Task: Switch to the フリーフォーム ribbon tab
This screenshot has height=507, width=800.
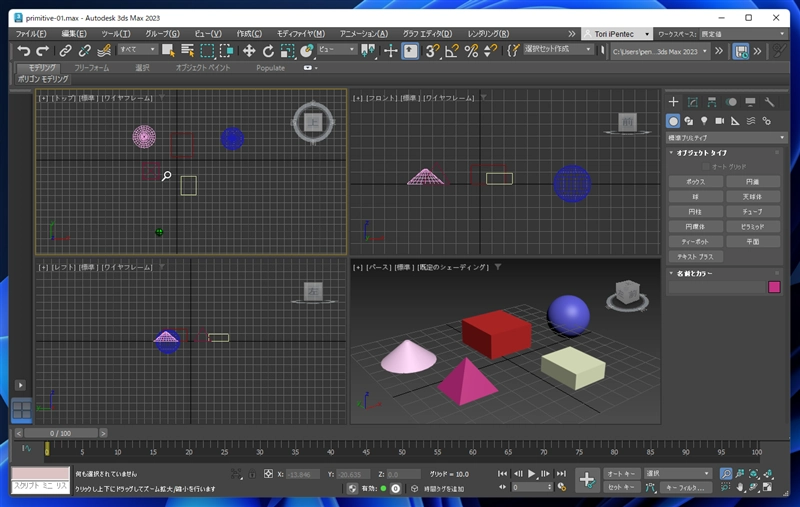Action: pos(91,68)
